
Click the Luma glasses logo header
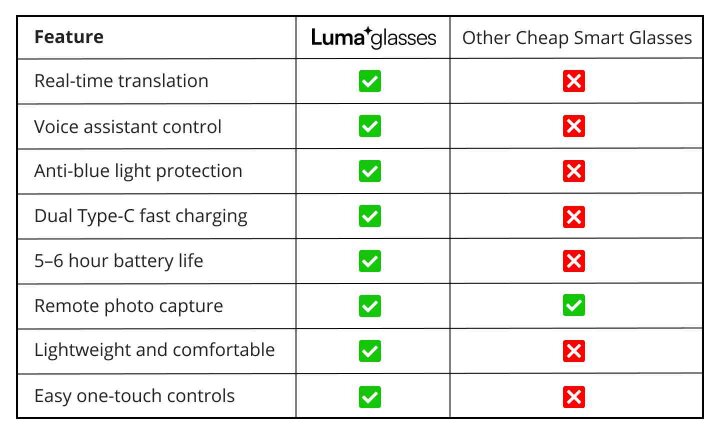373,38
